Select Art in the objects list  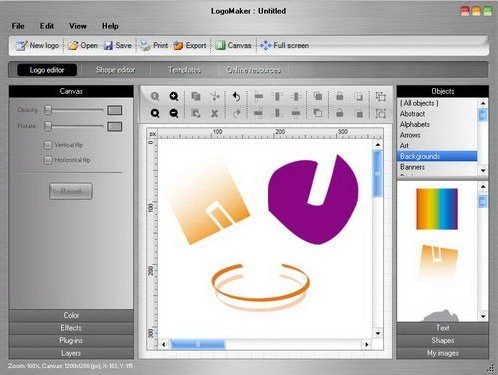click(437, 146)
